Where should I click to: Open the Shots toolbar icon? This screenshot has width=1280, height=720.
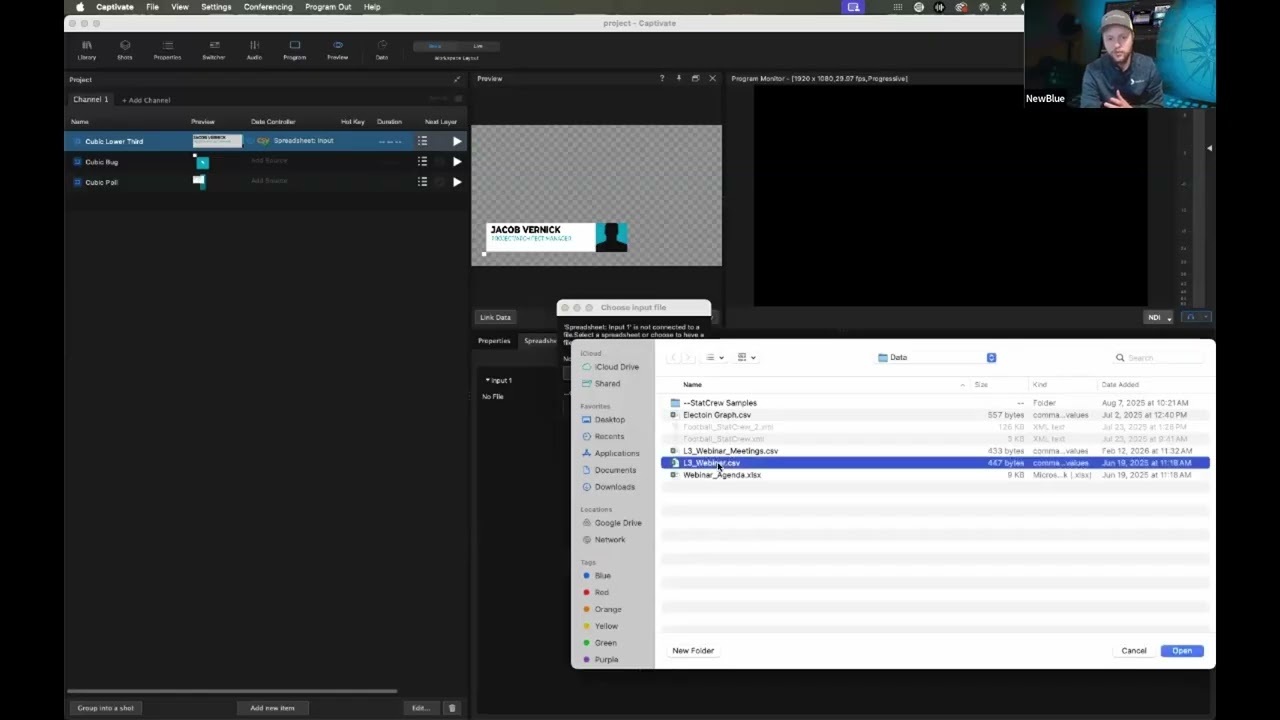[x=125, y=50]
